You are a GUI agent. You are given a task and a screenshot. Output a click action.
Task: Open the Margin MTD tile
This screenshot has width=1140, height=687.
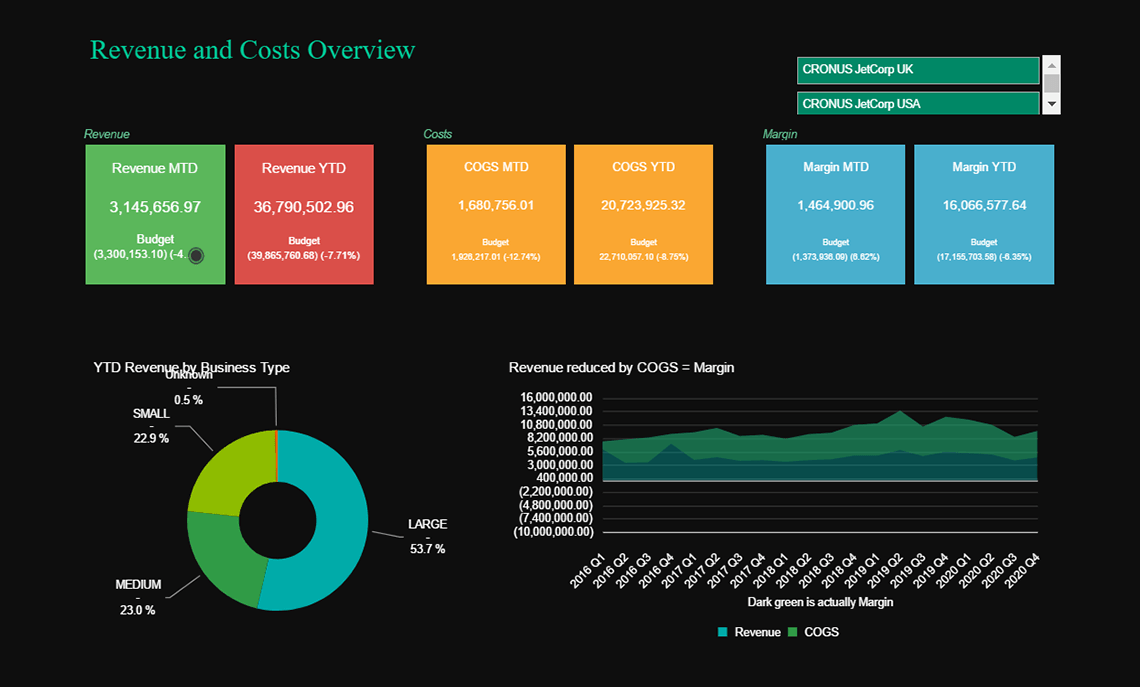[835, 214]
